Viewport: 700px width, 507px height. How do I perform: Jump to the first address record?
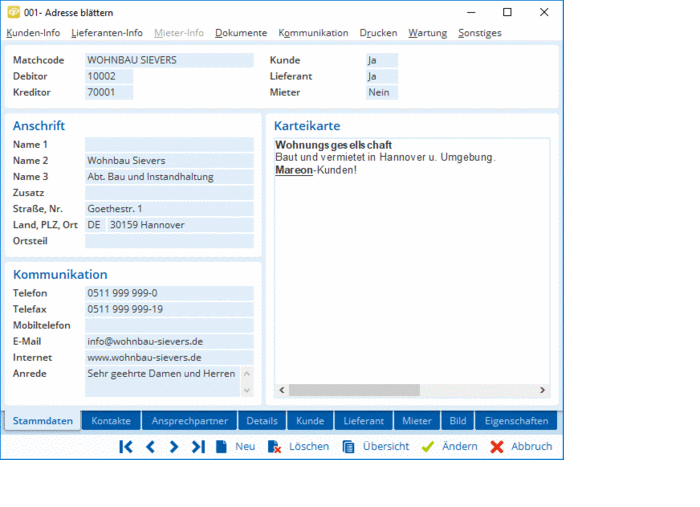tap(126, 447)
